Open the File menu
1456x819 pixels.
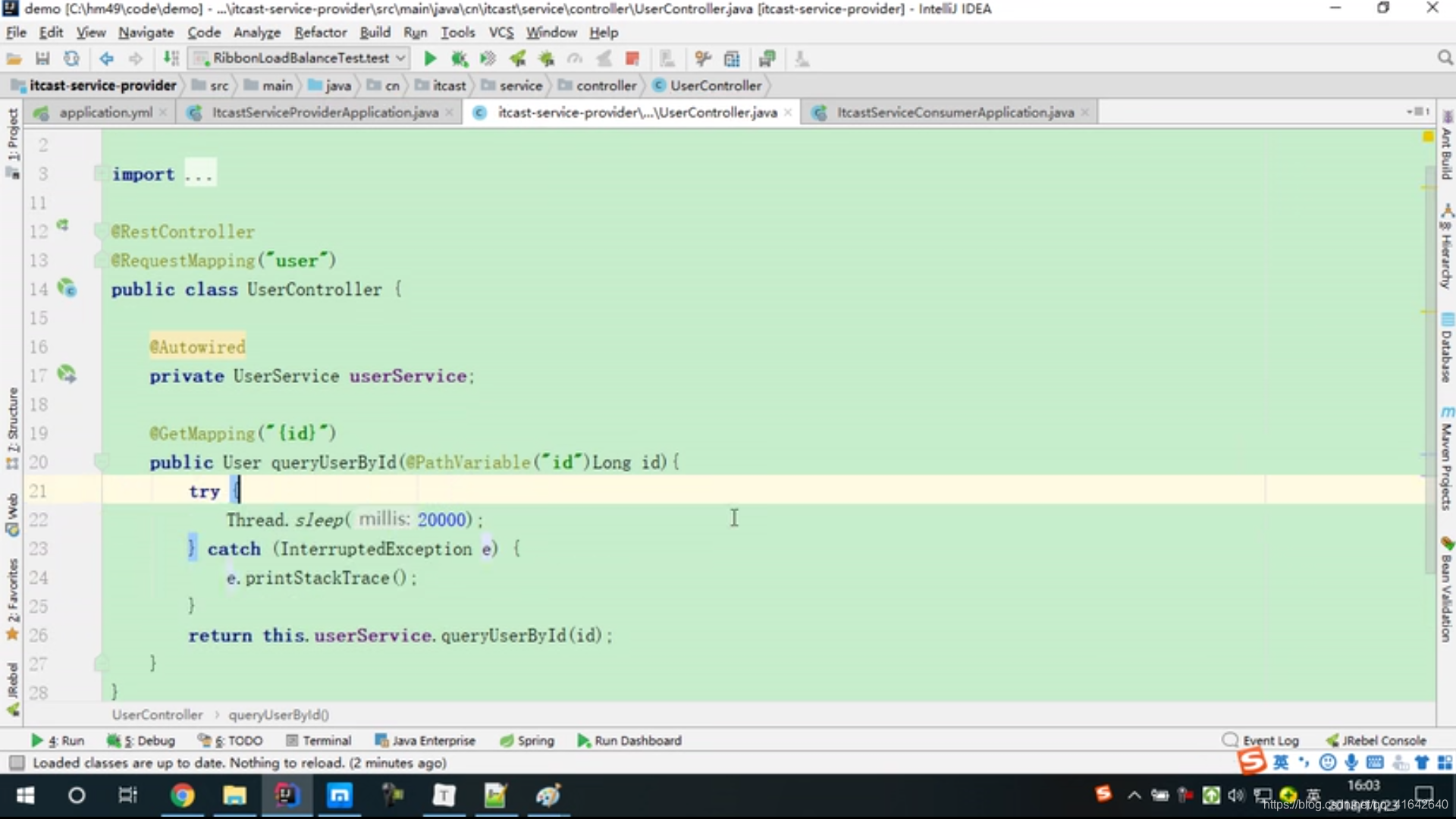(16, 33)
